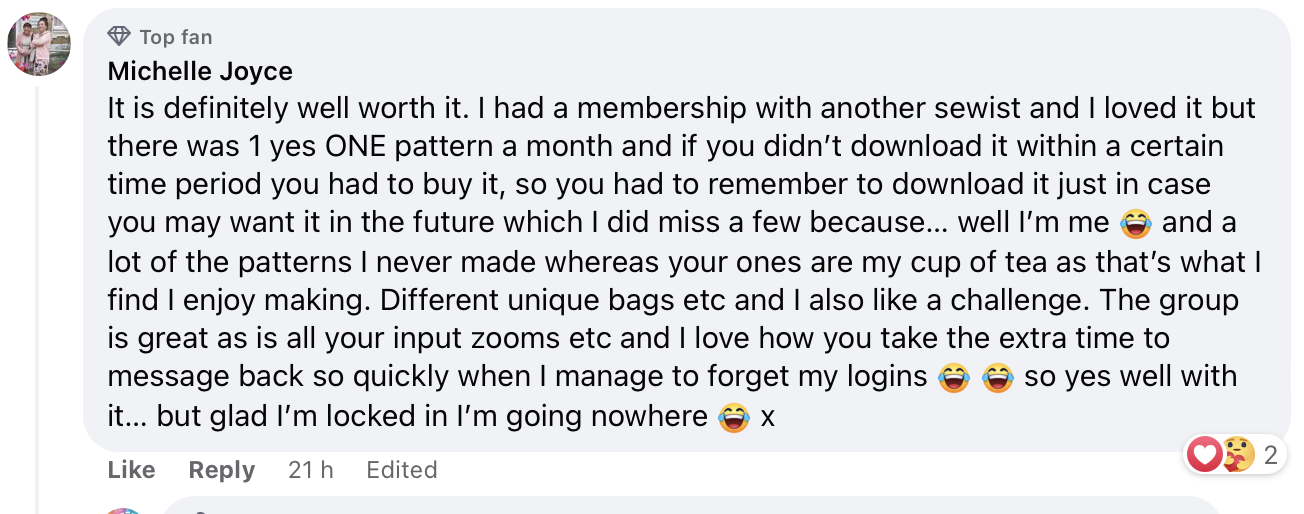Click the partially visible avatar below the comment
The width and height of the screenshot is (1304, 514).
click(x=125, y=510)
